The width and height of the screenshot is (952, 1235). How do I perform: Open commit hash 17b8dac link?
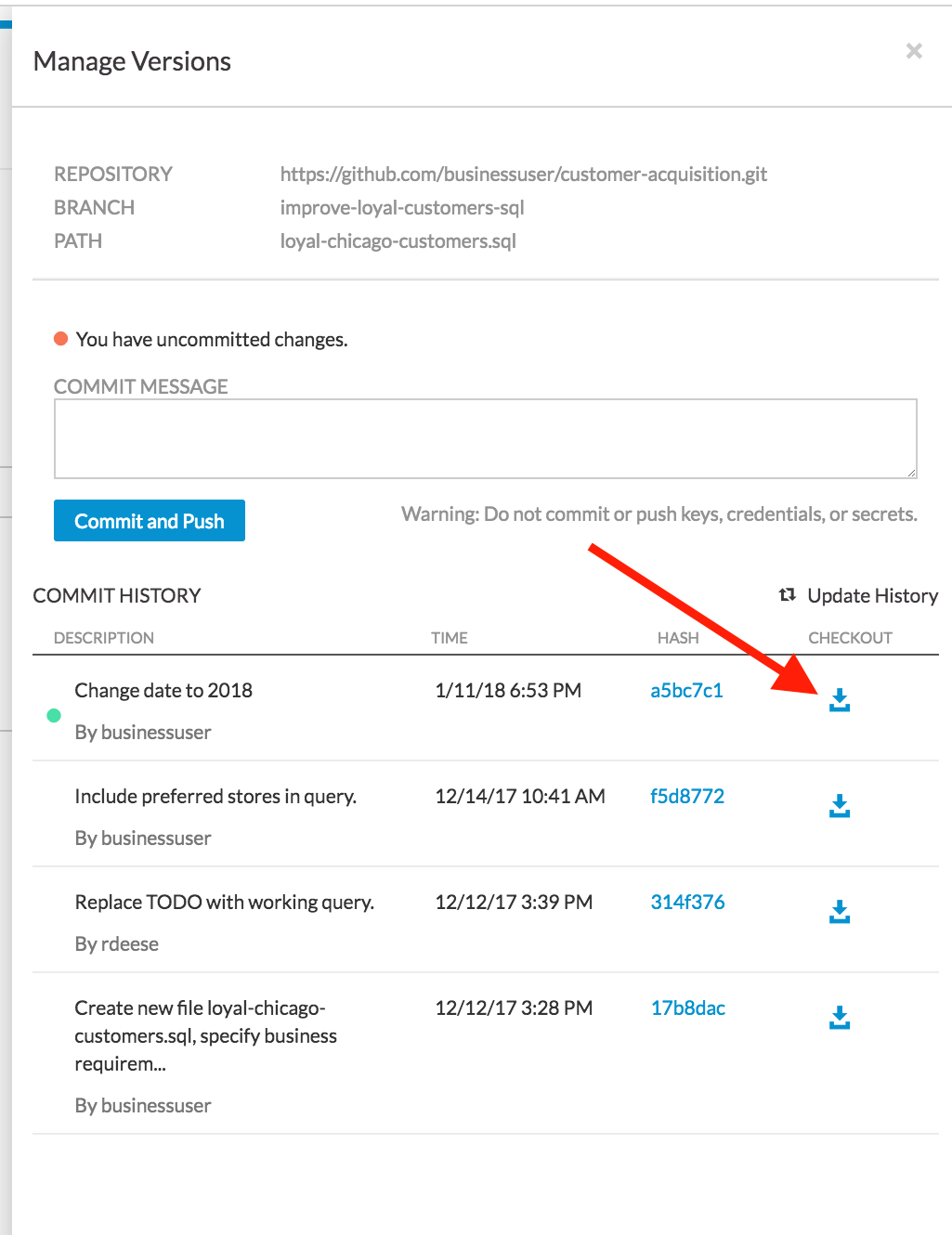(x=687, y=1008)
